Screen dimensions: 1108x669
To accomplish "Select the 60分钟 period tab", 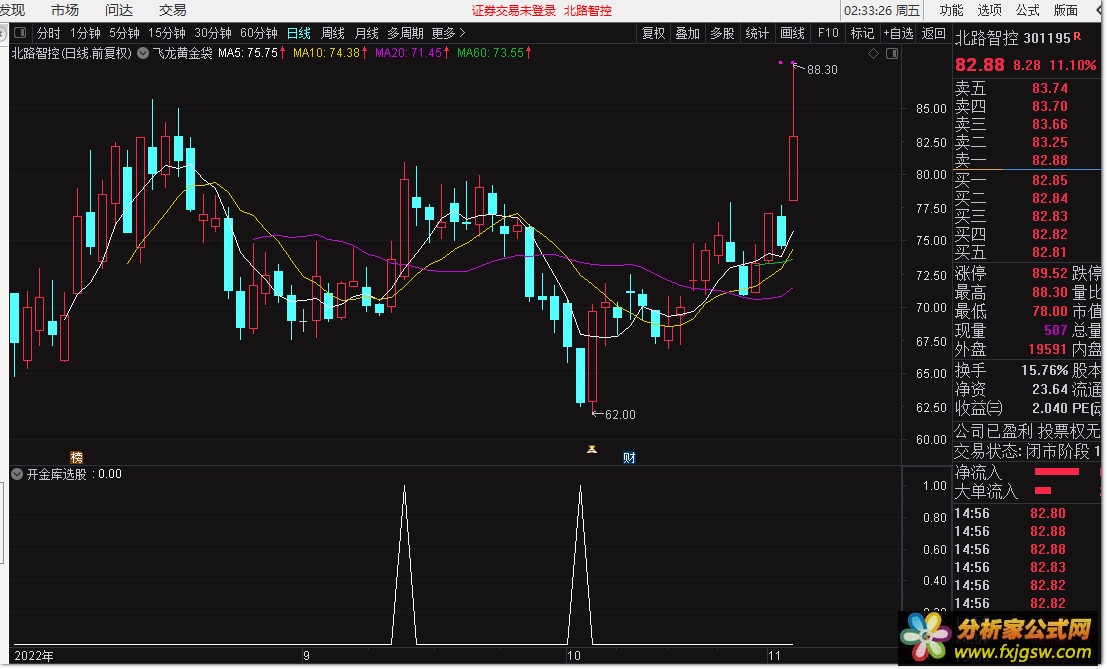I will point(259,33).
